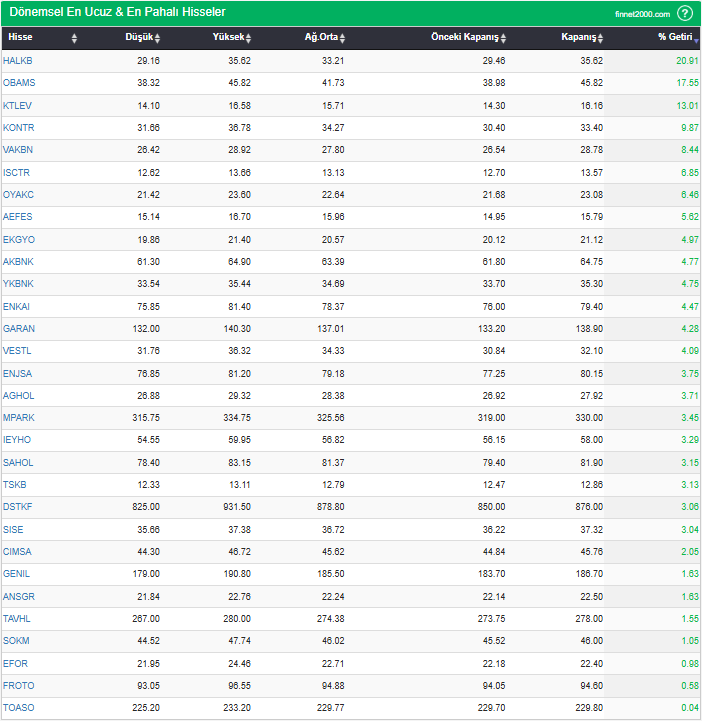702x721 pixels.
Task: Click sort arrows next to Düşük
Action: click(x=157, y=38)
